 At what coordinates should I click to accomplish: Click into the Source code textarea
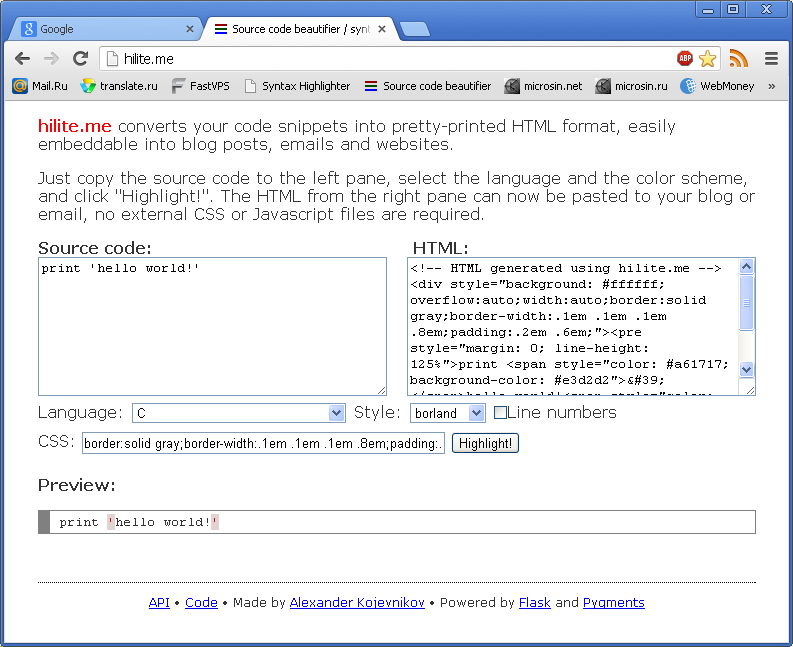pos(212,326)
